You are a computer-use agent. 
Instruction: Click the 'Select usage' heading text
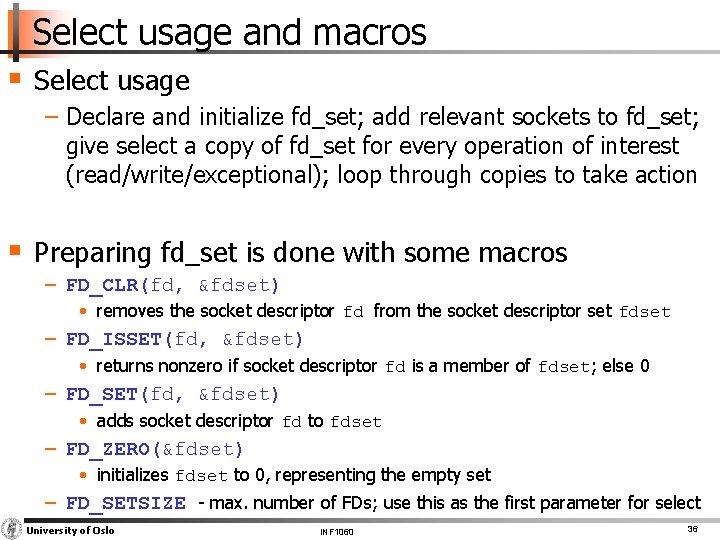[111, 80]
